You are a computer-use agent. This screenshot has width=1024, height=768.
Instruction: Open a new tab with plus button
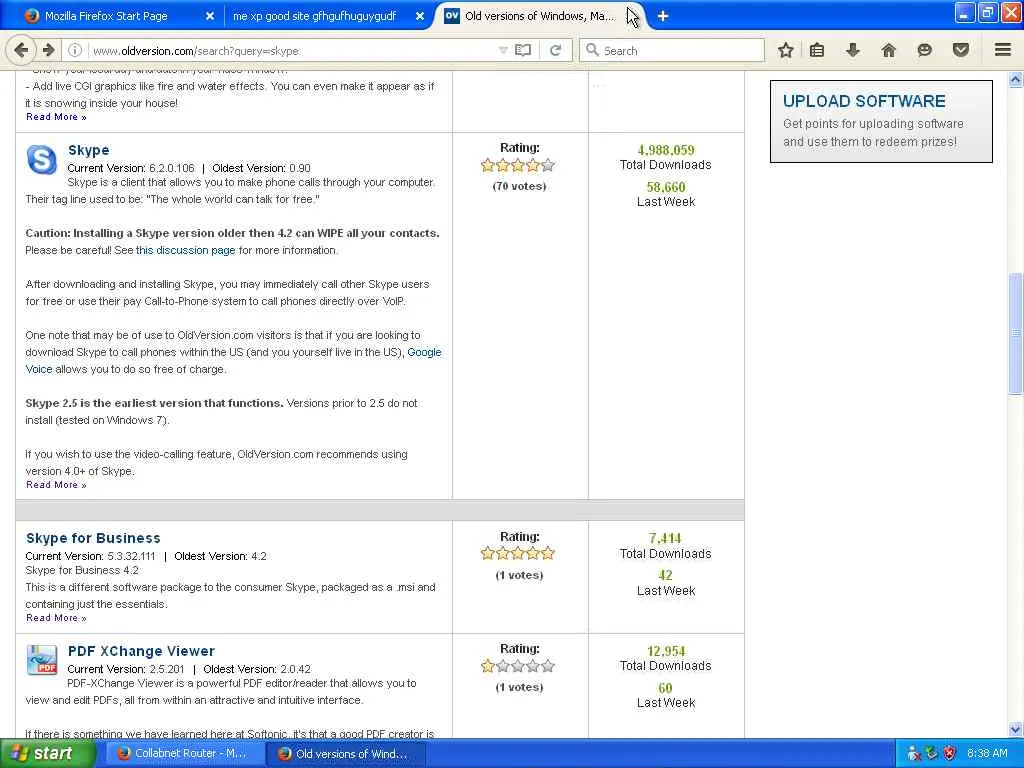[x=663, y=16]
